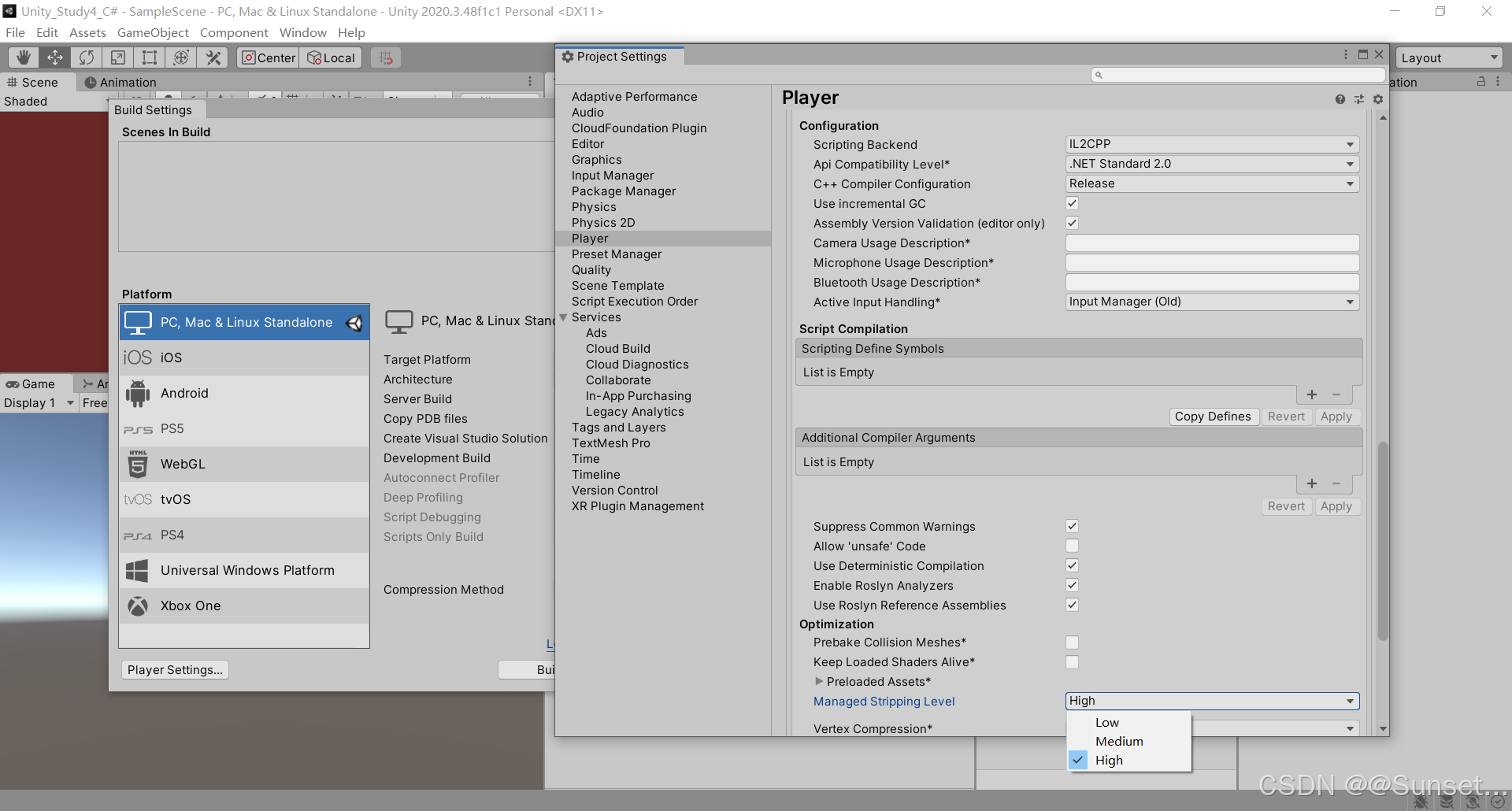Toggle Enable Roslyn Analyzers checkbox
Screen dimensions: 1512x811
coord(1072,585)
